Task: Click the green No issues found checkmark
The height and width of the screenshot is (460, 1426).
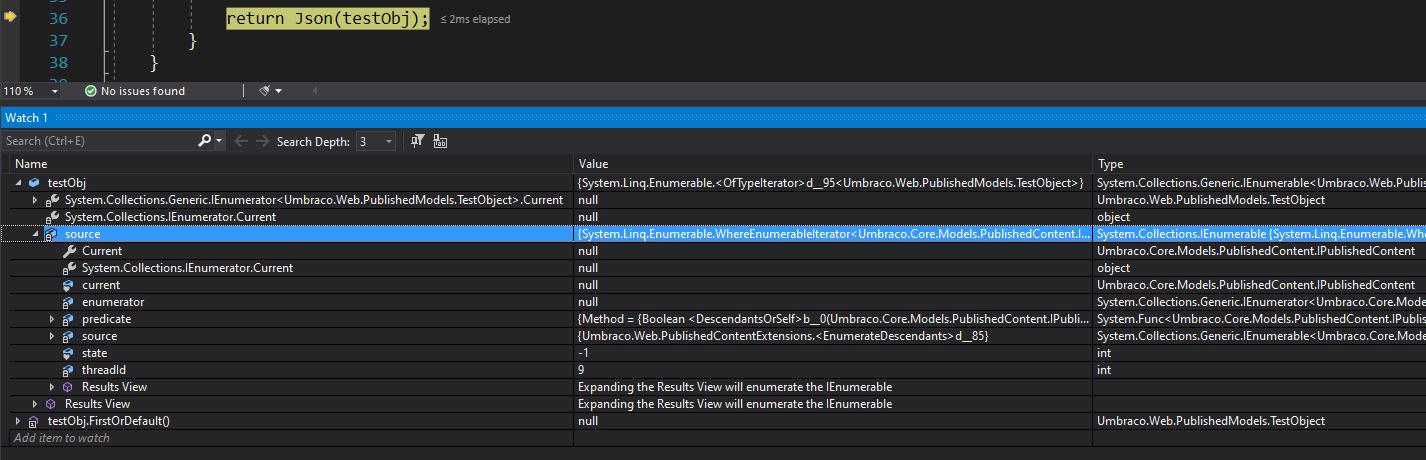Action: coord(91,91)
